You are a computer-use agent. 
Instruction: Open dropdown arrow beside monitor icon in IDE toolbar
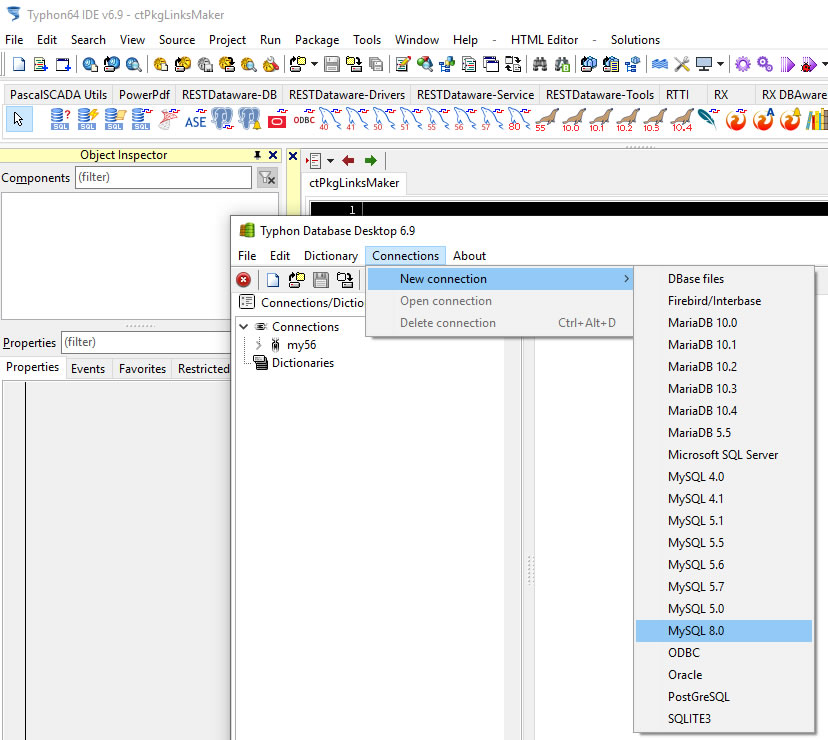720,64
